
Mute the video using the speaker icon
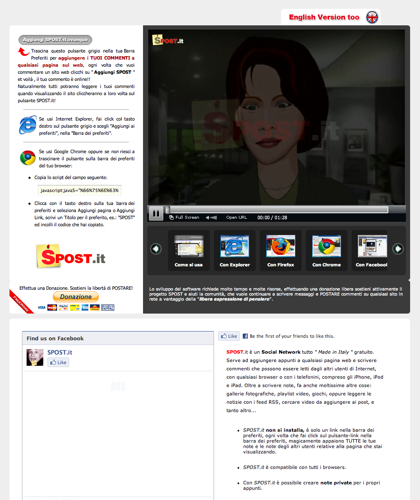coord(211,217)
